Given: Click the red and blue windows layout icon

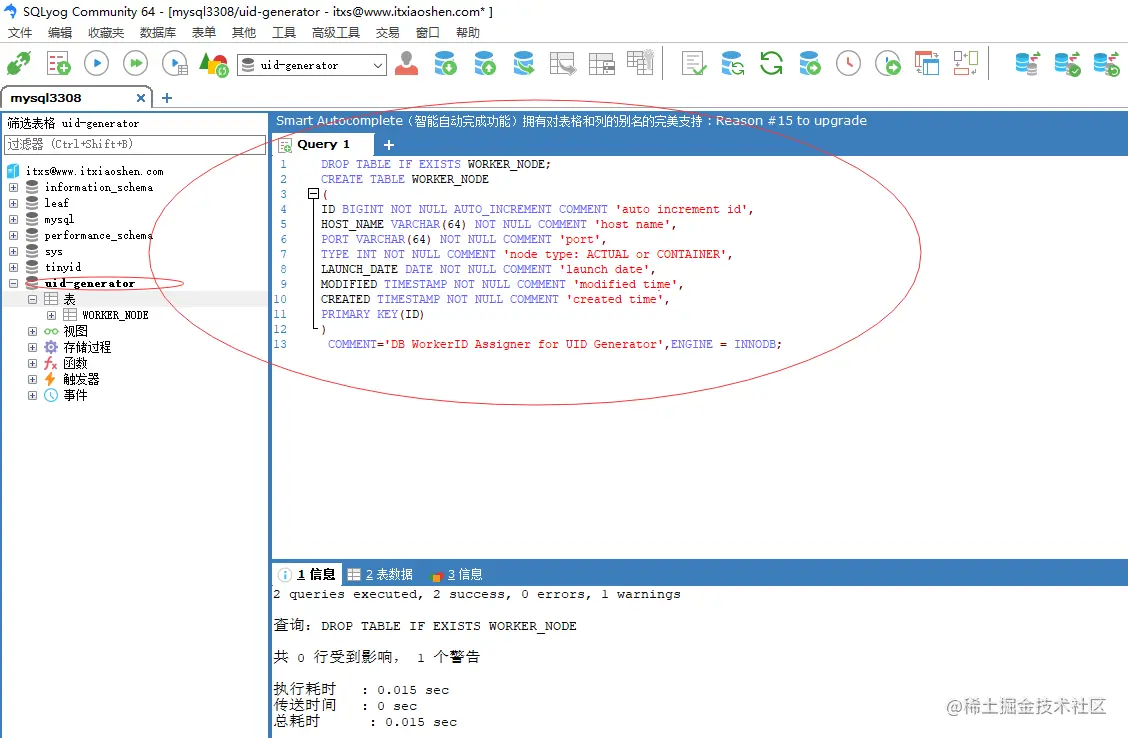Looking at the screenshot, I should point(927,64).
